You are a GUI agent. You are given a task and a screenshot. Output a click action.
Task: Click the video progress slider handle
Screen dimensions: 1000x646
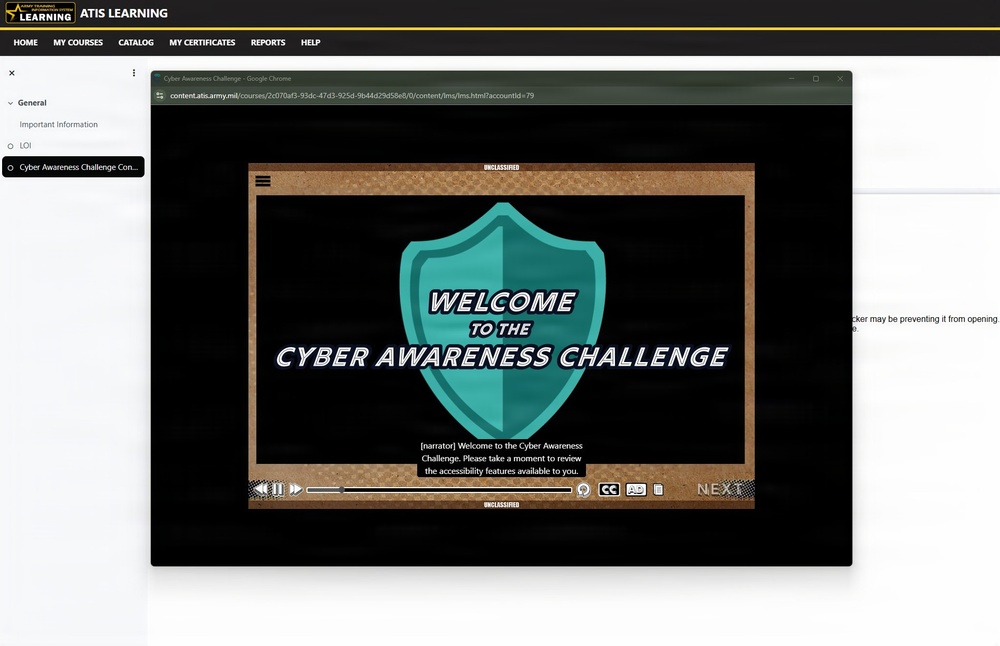pyautogui.click(x=342, y=490)
